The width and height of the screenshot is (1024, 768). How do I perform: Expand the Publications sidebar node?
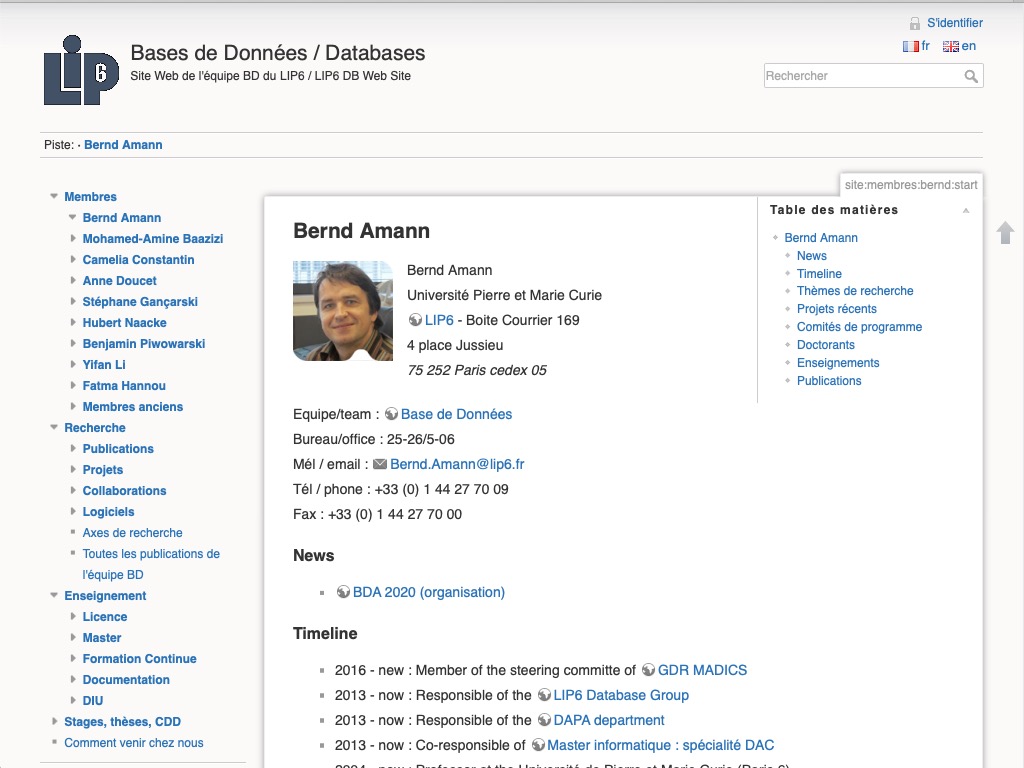click(73, 449)
